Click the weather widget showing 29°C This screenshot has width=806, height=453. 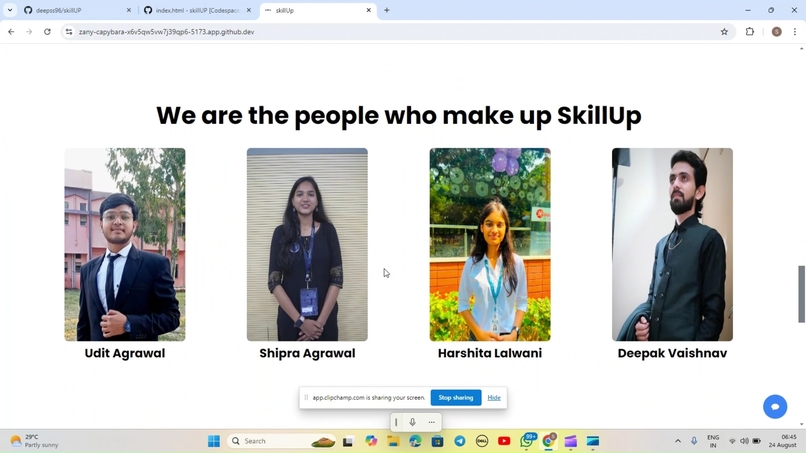34,441
